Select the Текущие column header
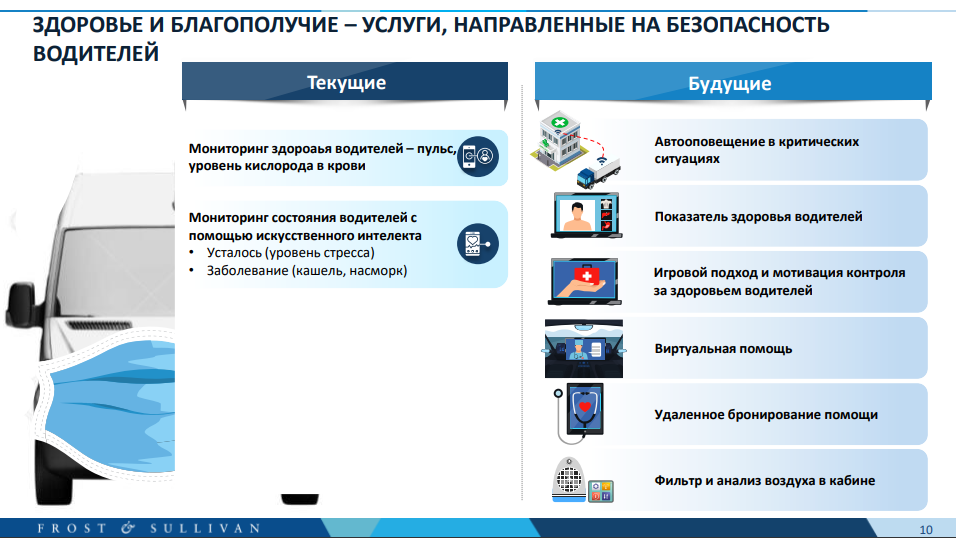Image resolution: width=956 pixels, height=538 pixels. (346, 83)
